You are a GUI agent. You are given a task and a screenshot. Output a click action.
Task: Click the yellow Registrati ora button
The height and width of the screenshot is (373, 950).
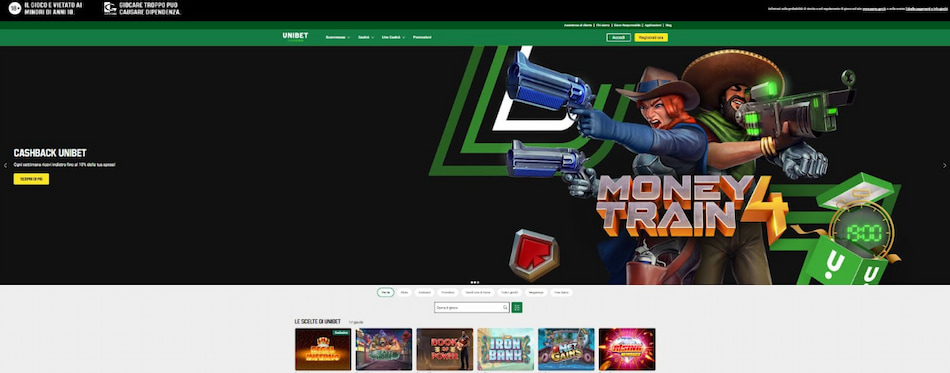click(651, 38)
